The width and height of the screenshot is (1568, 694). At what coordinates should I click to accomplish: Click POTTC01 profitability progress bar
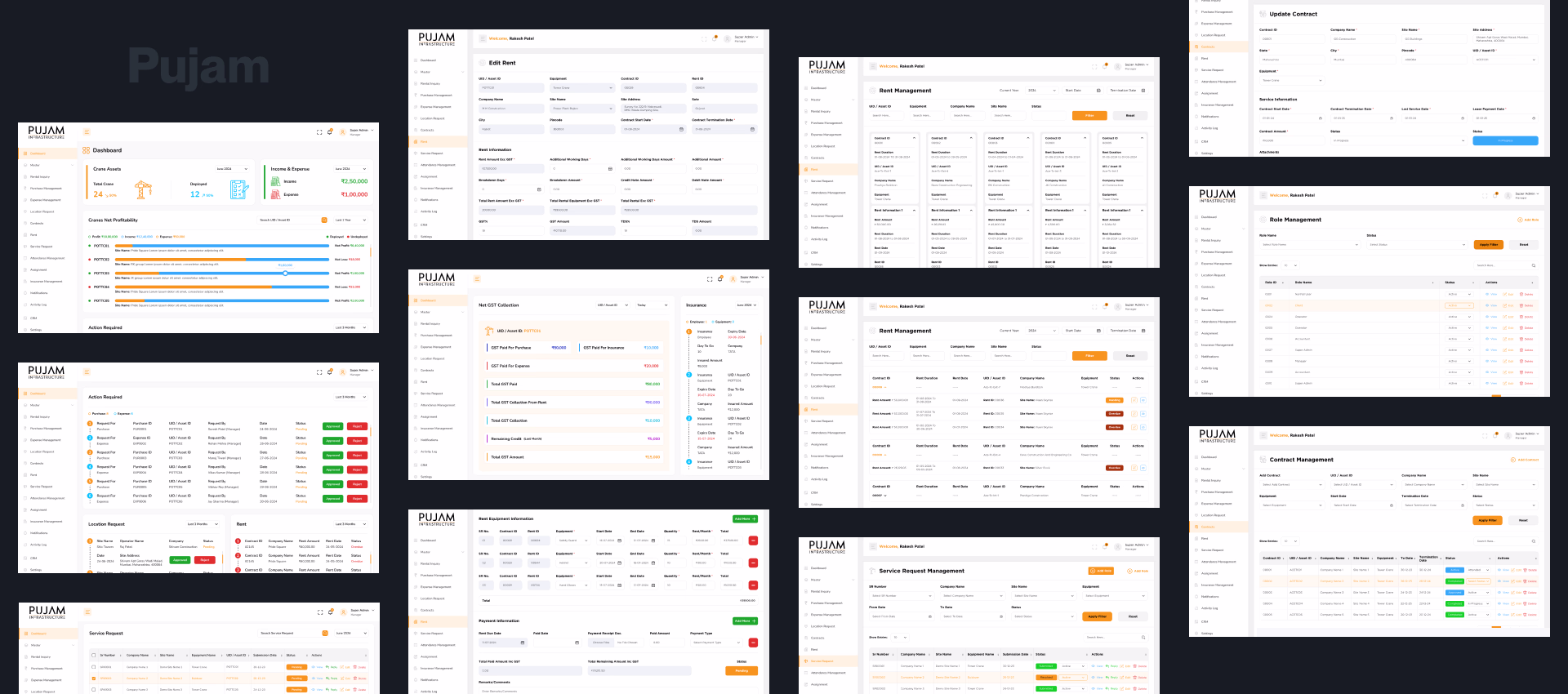coord(221,246)
